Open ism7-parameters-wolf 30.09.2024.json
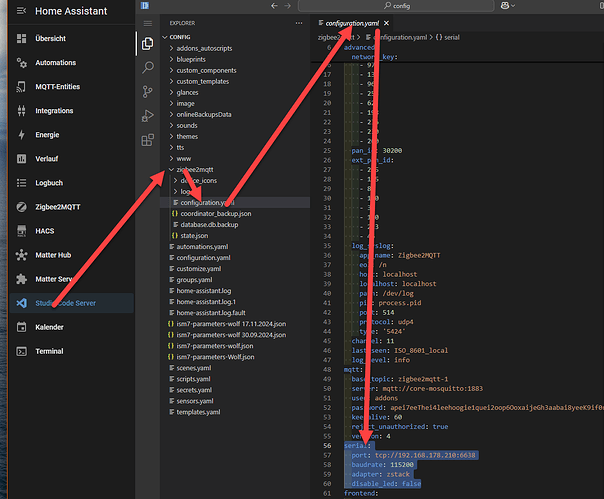Viewport: 604px width, 499px height. coord(231,335)
